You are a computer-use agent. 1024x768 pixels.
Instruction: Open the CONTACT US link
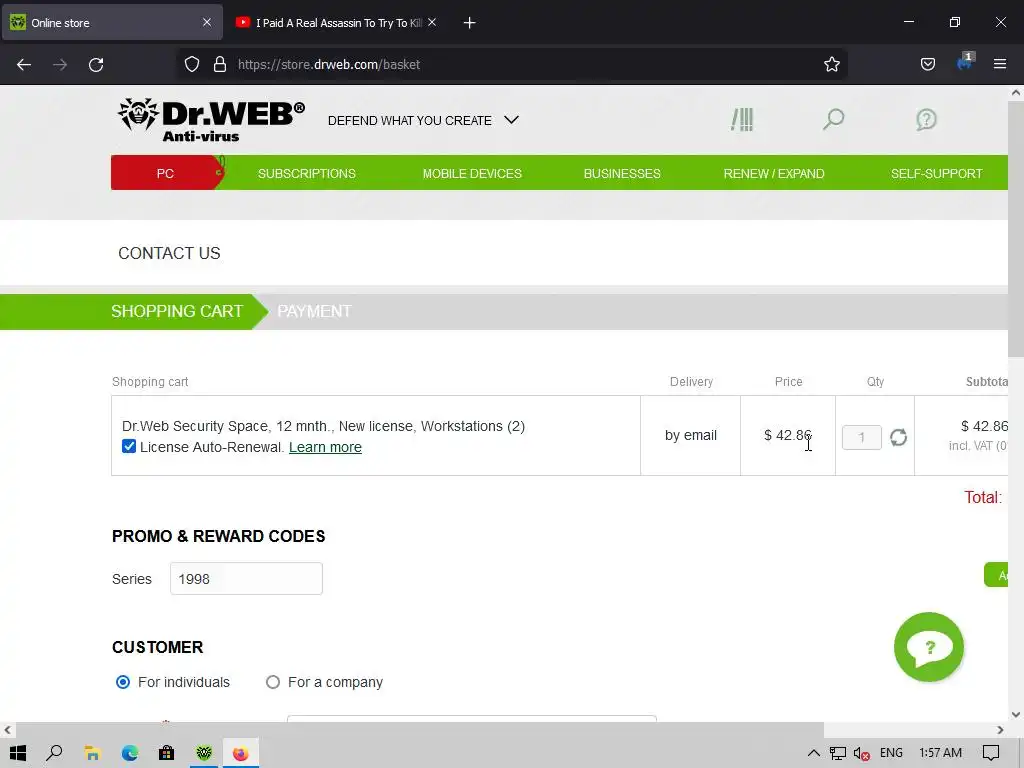[x=169, y=253]
